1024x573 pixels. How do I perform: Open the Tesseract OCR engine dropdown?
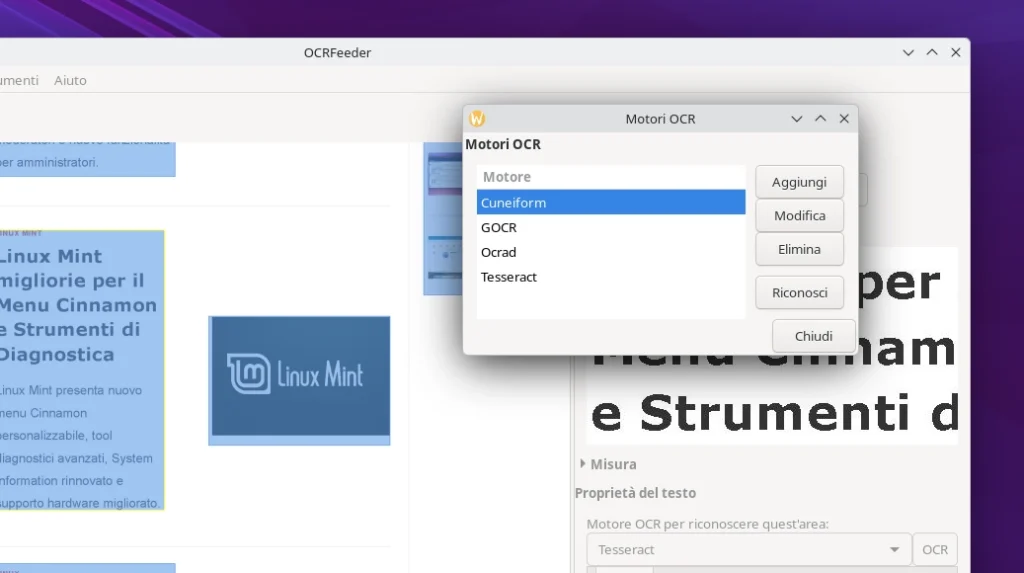(748, 550)
